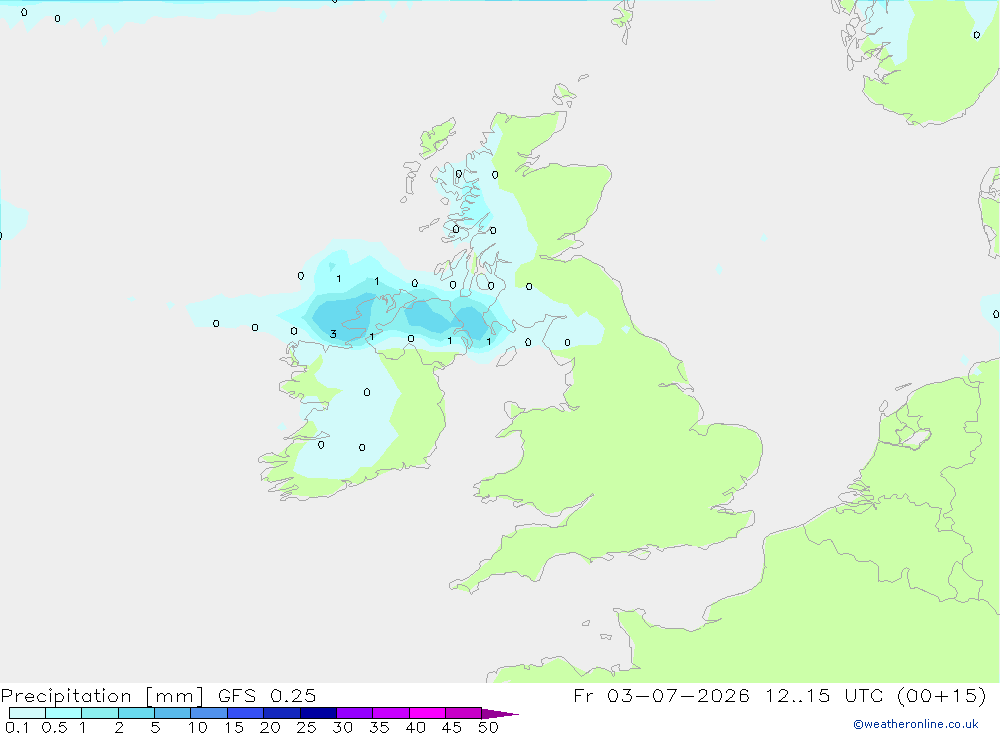Click the '30' legend scale label
1000x733 pixels.
click(343, 727)
